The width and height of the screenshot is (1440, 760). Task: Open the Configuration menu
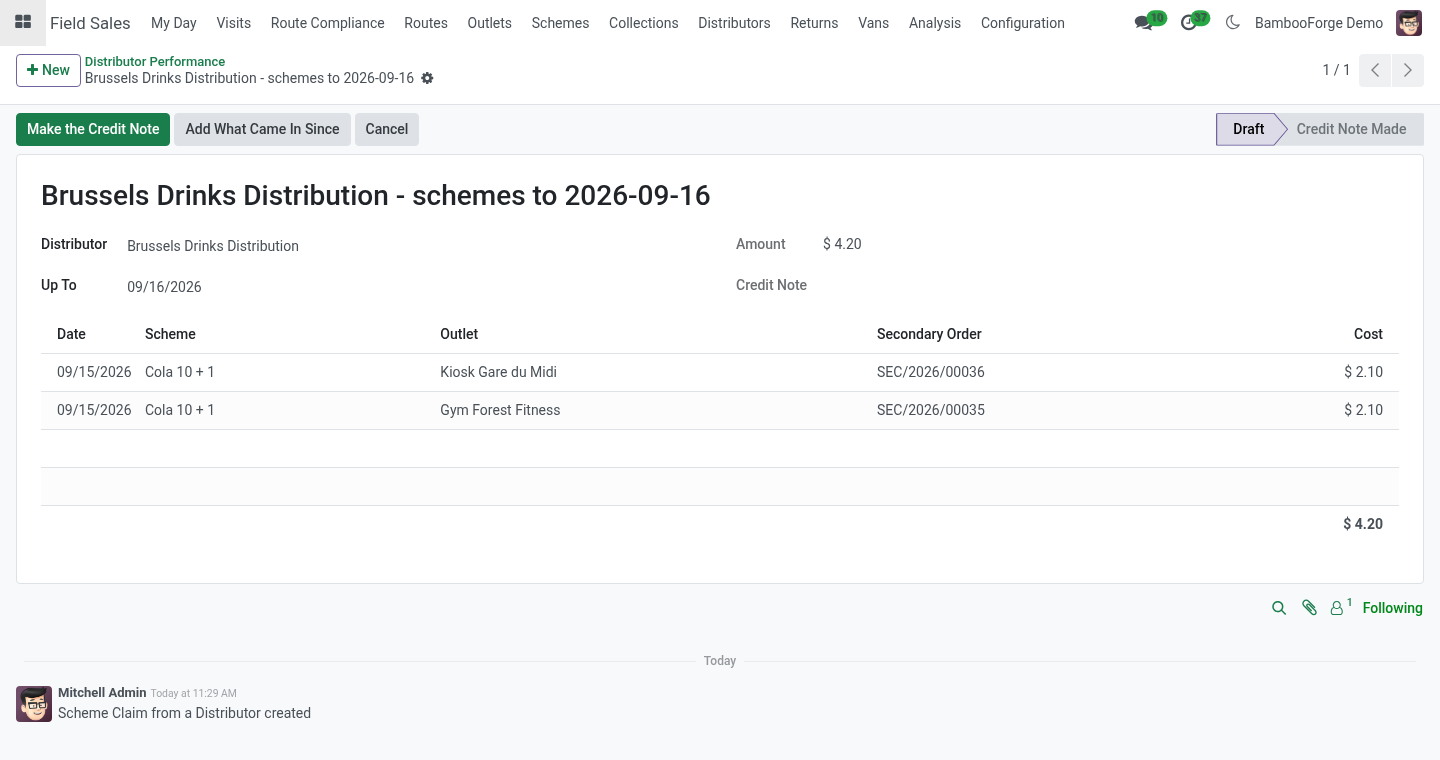[1022, 23]
